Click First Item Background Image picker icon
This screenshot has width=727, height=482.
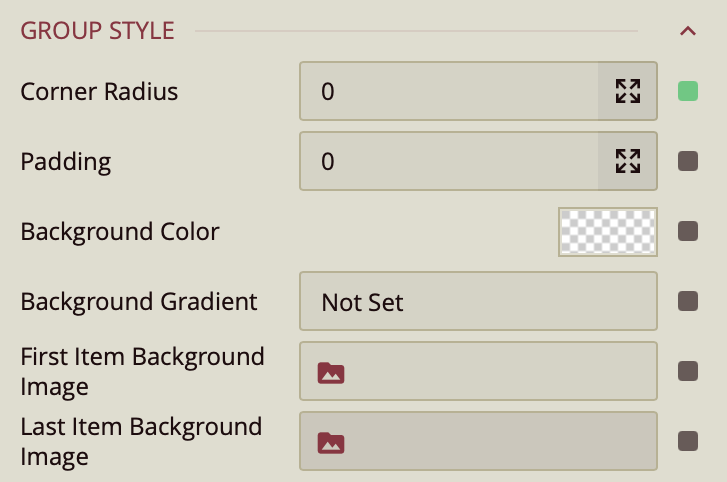coord(331,372)
